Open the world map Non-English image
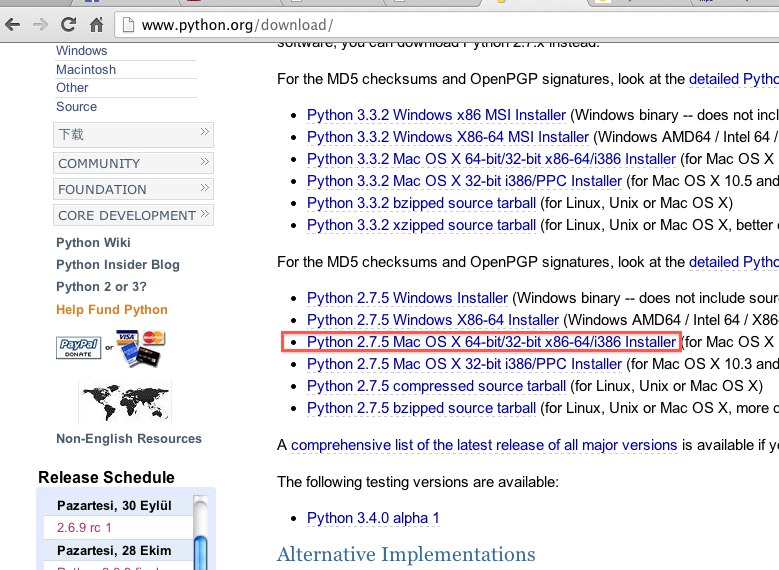 pos(125,402)
